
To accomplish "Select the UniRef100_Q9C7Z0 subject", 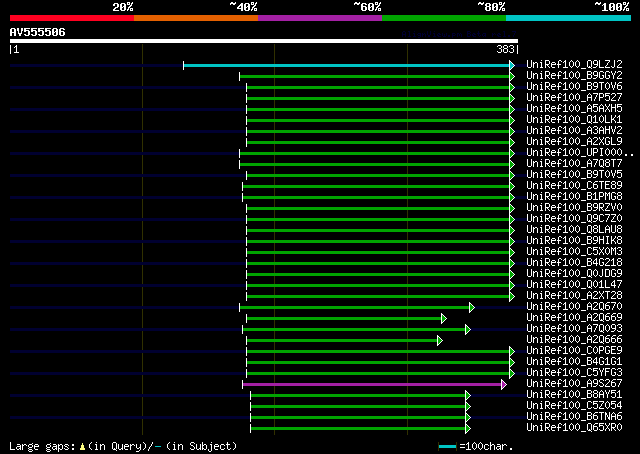I will click(x=574, y=219).
